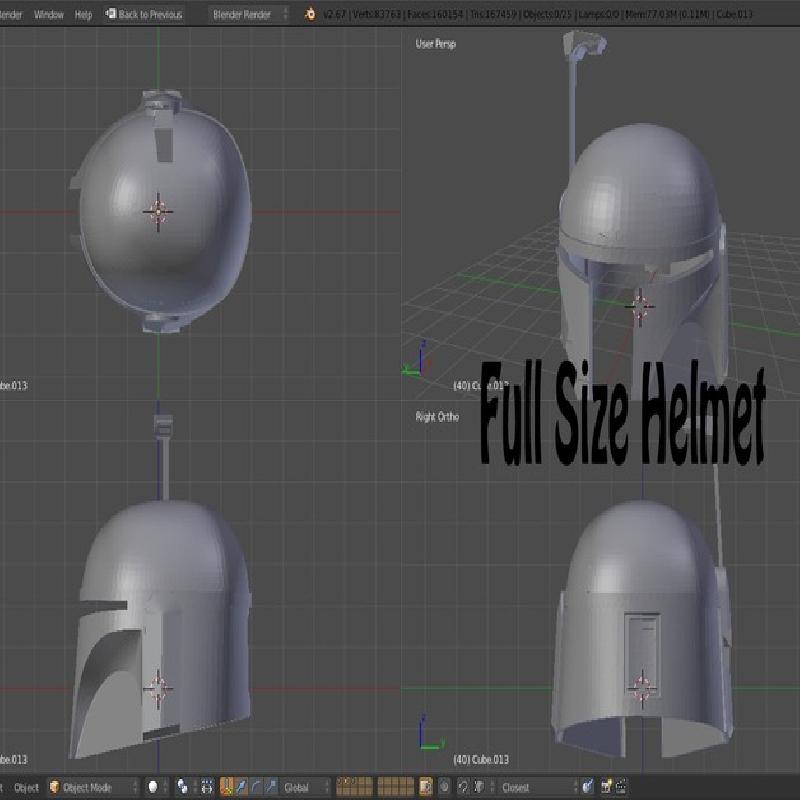Screen dimensions: 800x800
Task: Click the Back to Previous button
Action: coord(145,14)
